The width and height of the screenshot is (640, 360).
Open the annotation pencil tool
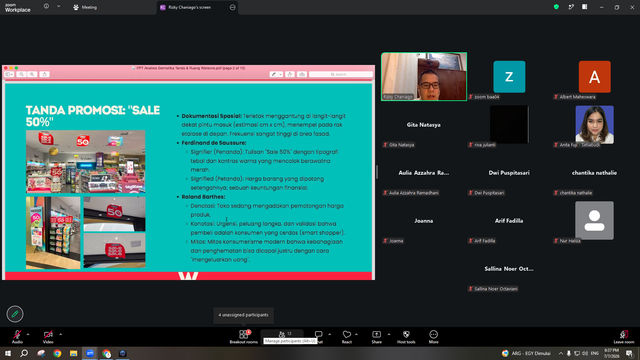click(15, 314)
